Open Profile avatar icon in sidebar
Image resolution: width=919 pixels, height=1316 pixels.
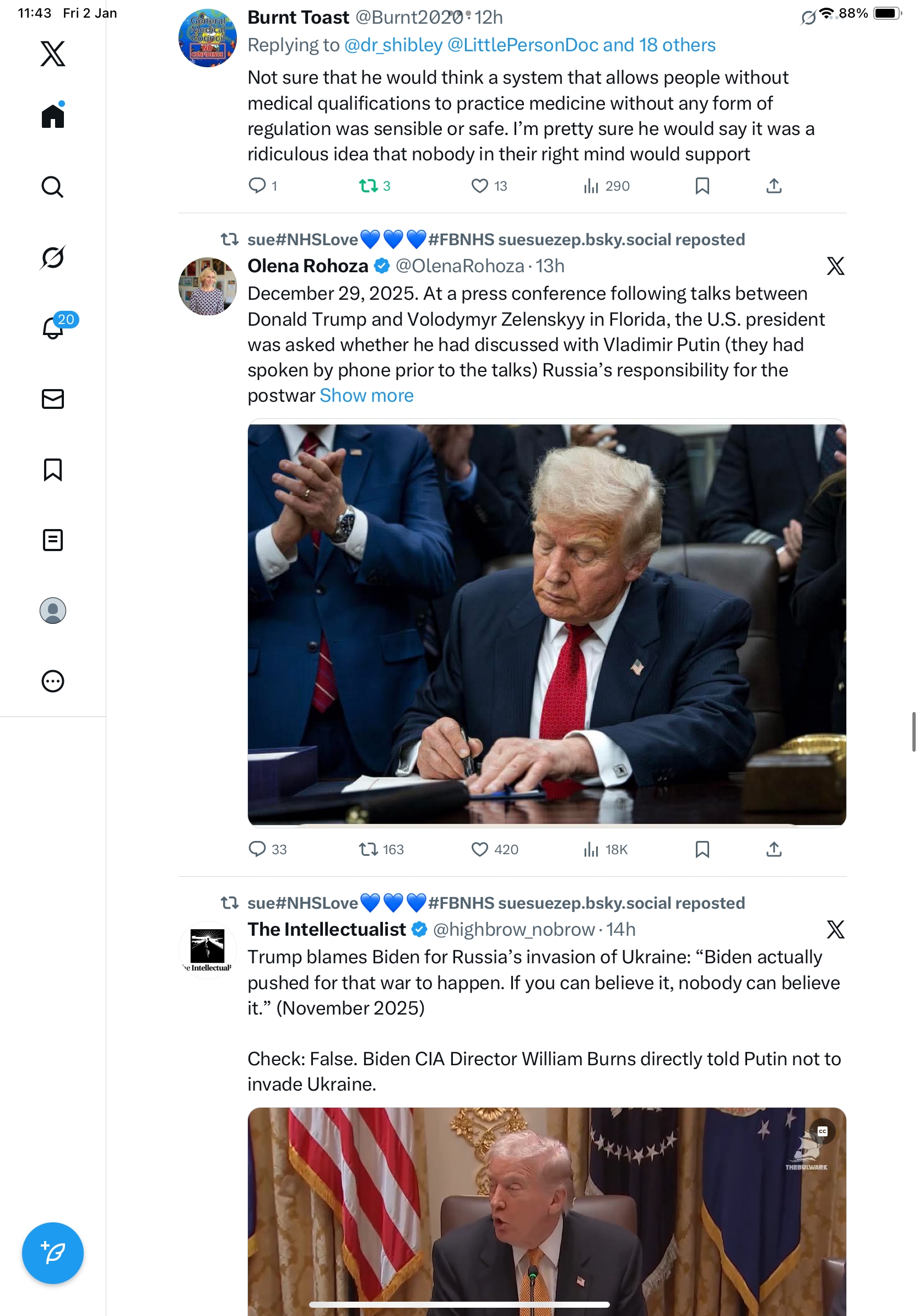tap(53, 611)
